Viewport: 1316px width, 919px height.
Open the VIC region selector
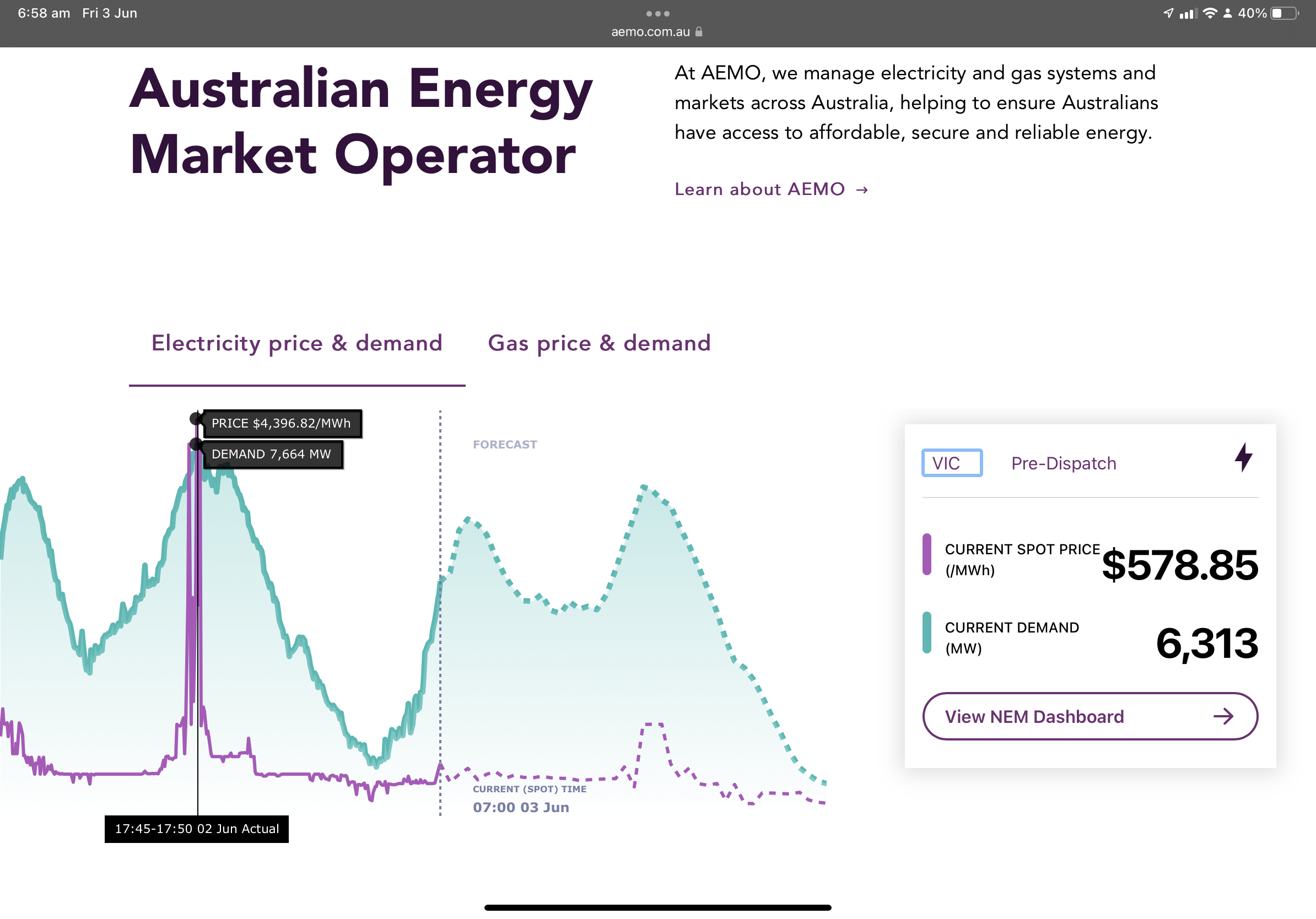[x=952, y=463]
